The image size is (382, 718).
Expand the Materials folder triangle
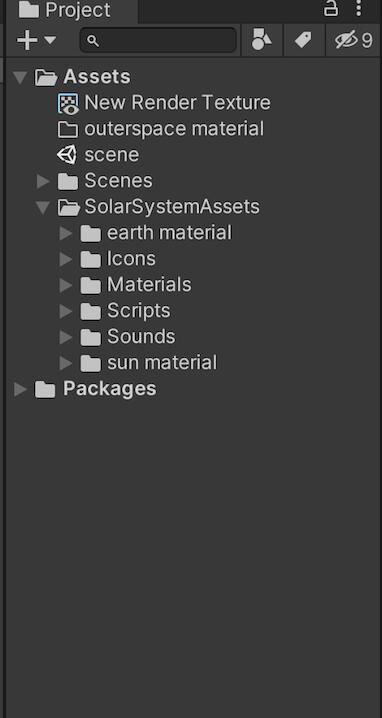click(x=66, y=286)
